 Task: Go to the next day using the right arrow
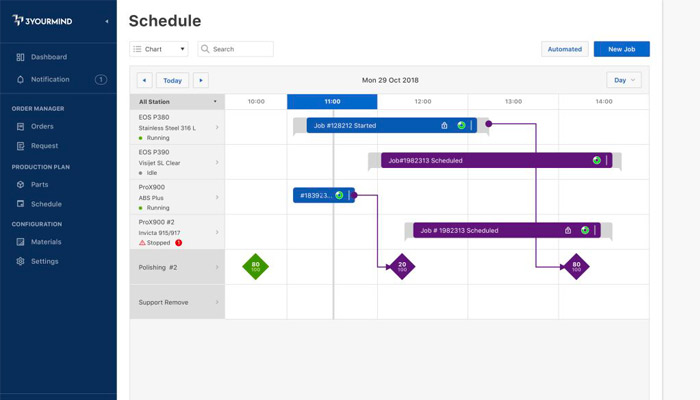[x=201, y=80]
